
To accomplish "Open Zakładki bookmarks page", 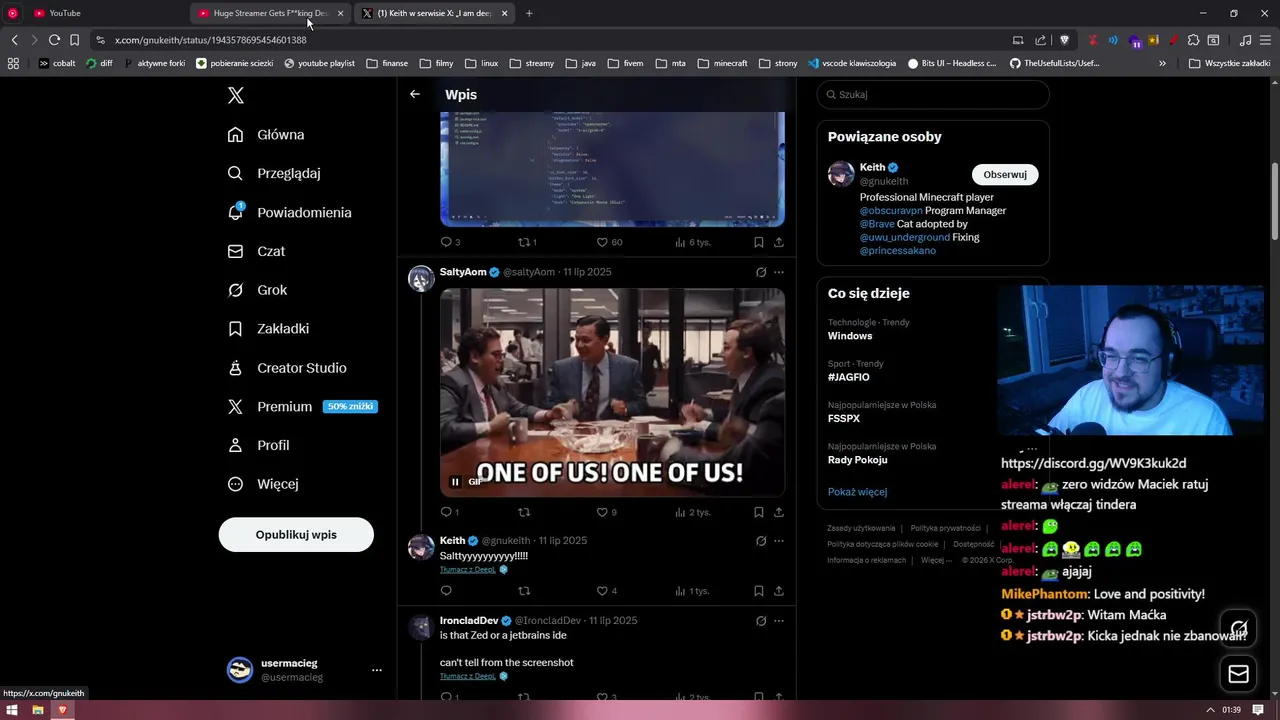I will tap(269, 329).
